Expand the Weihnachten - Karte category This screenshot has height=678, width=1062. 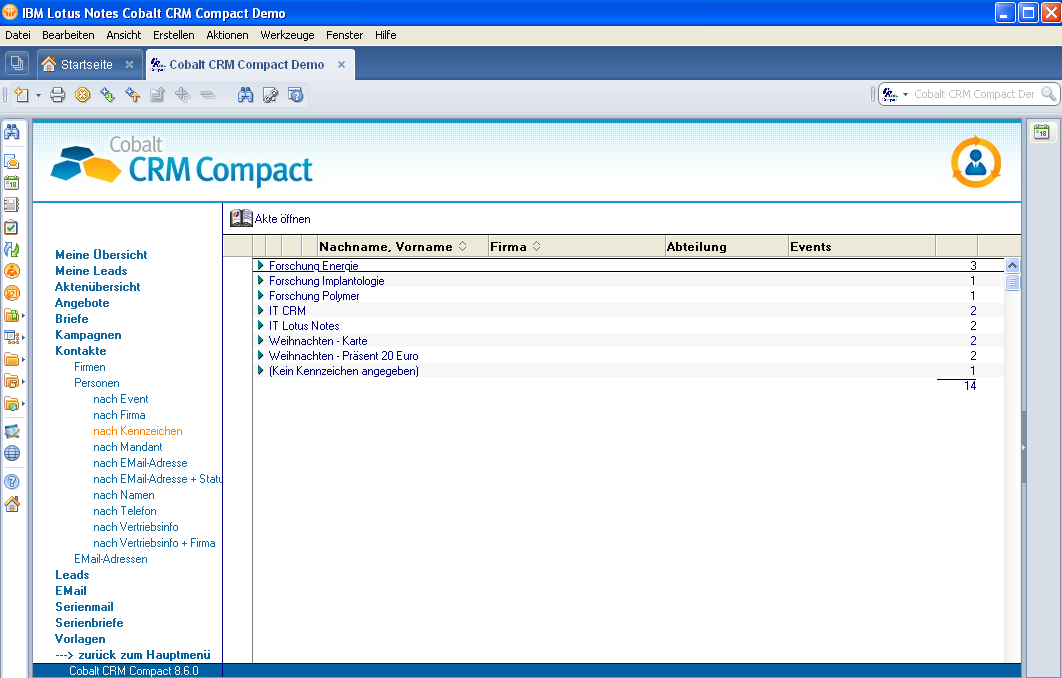(261, 340)
